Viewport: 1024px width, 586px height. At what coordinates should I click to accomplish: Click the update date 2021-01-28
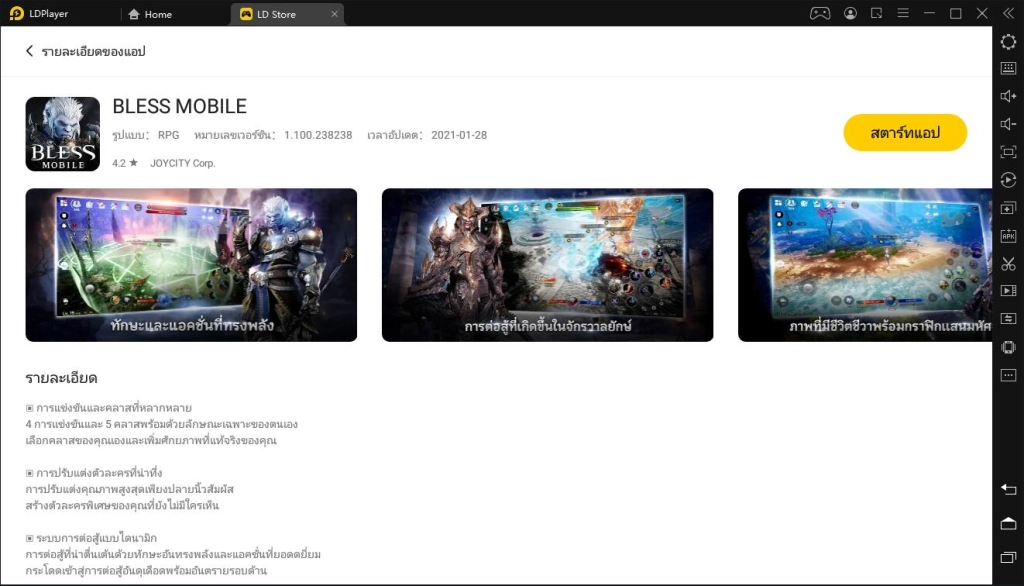(459, 135)
